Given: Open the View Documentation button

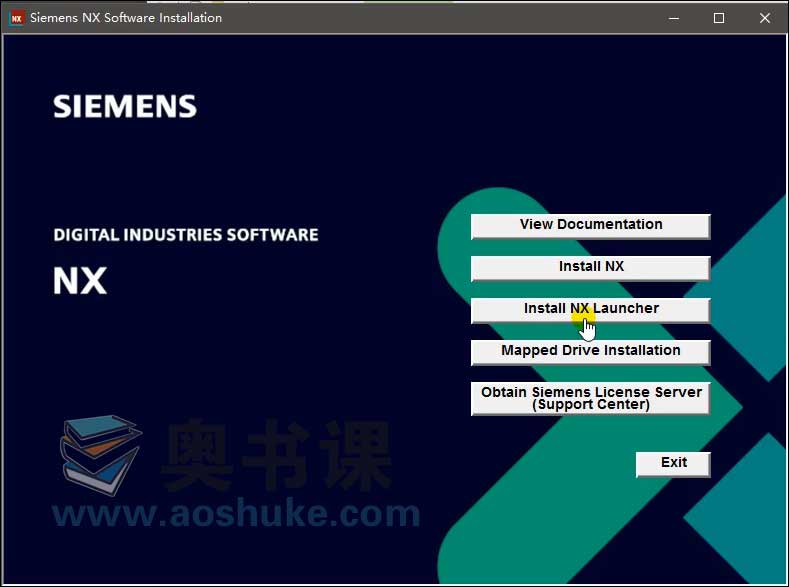Looking at the screenshot, I should (x=590, y=226).
